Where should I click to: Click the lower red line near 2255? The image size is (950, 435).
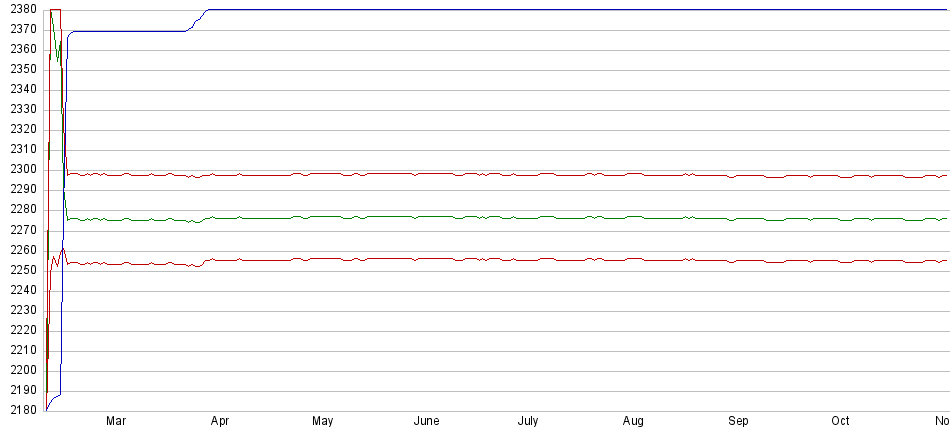500,259
